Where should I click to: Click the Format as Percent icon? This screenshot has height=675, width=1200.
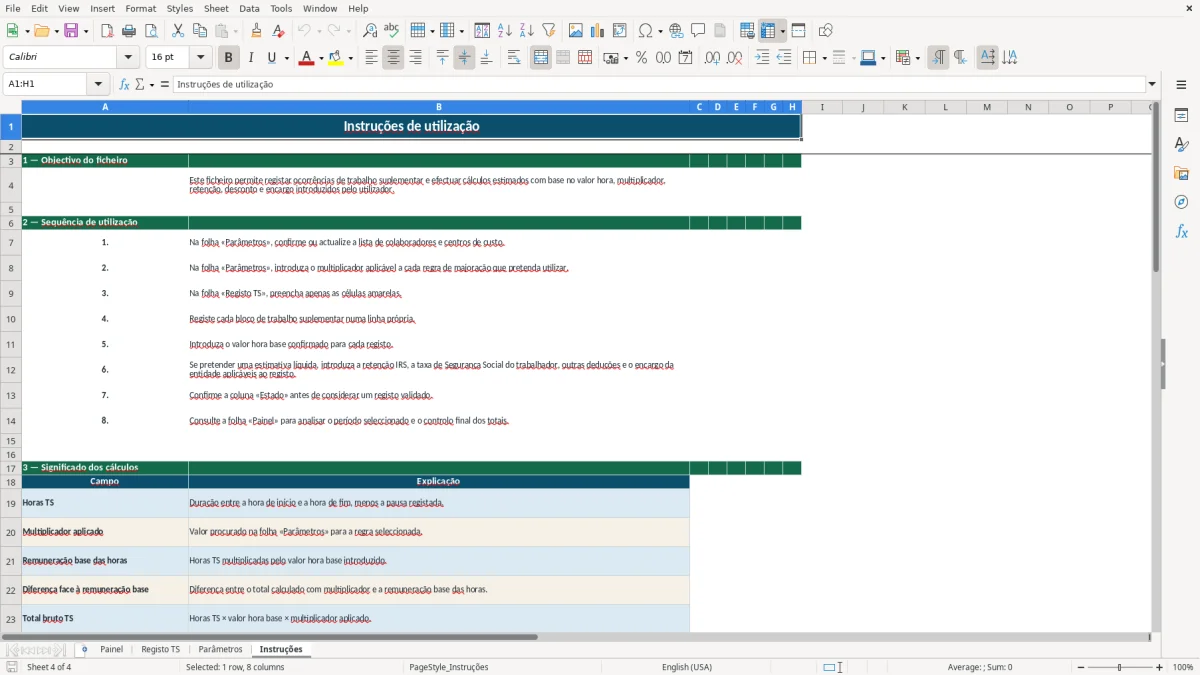pyautogui.click(x=642, y=58)
